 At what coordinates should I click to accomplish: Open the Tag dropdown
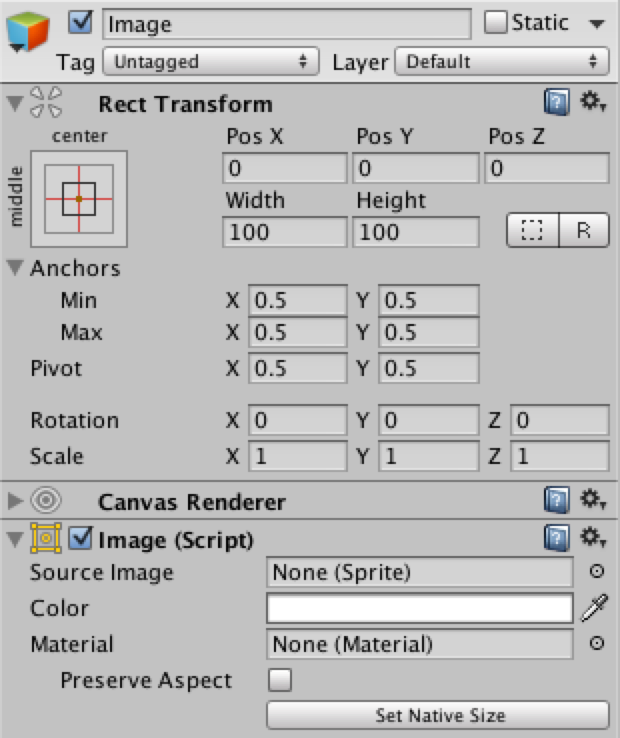click(x=209, y=62)
